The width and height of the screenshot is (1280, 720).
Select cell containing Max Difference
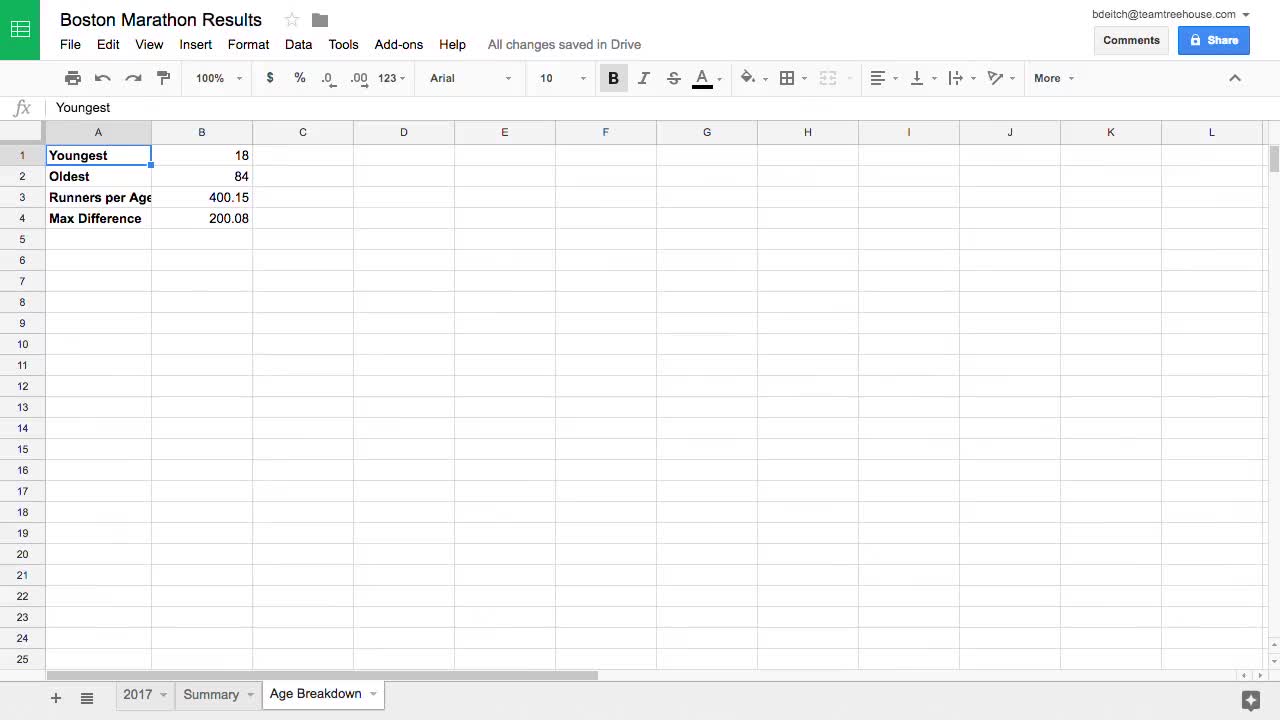98,218
